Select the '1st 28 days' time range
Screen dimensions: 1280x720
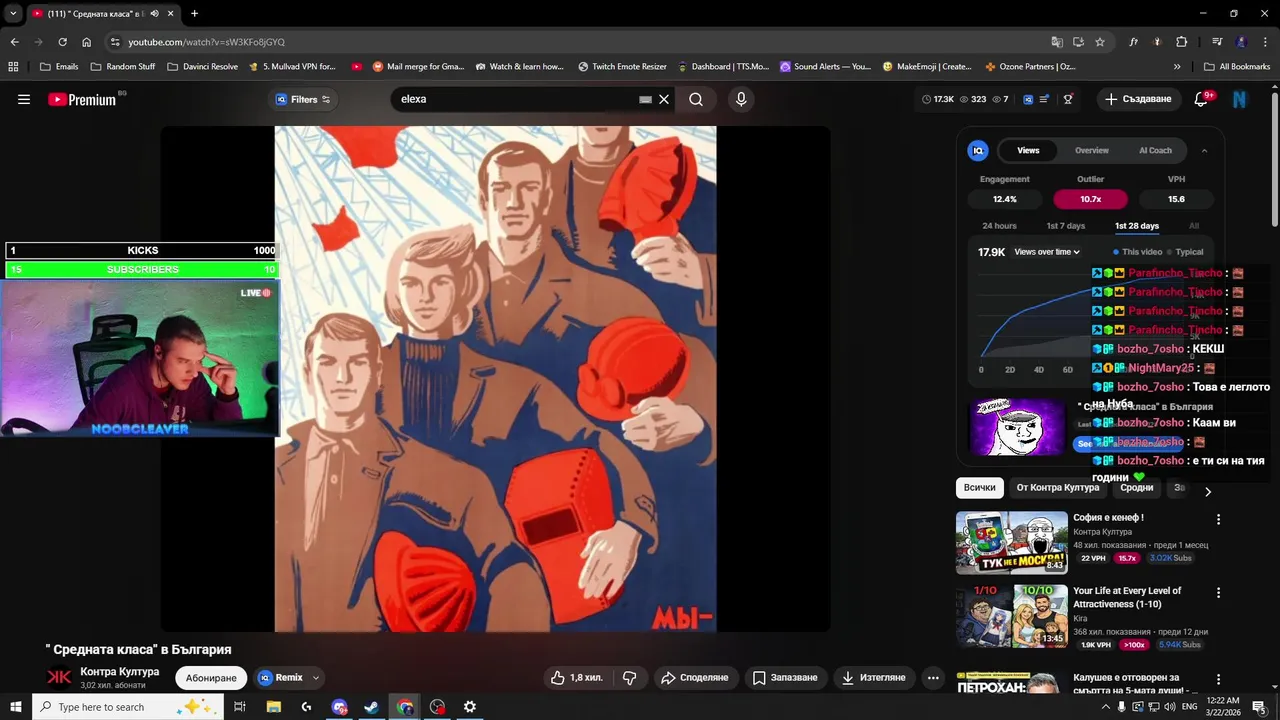(x=1137, y=226)
